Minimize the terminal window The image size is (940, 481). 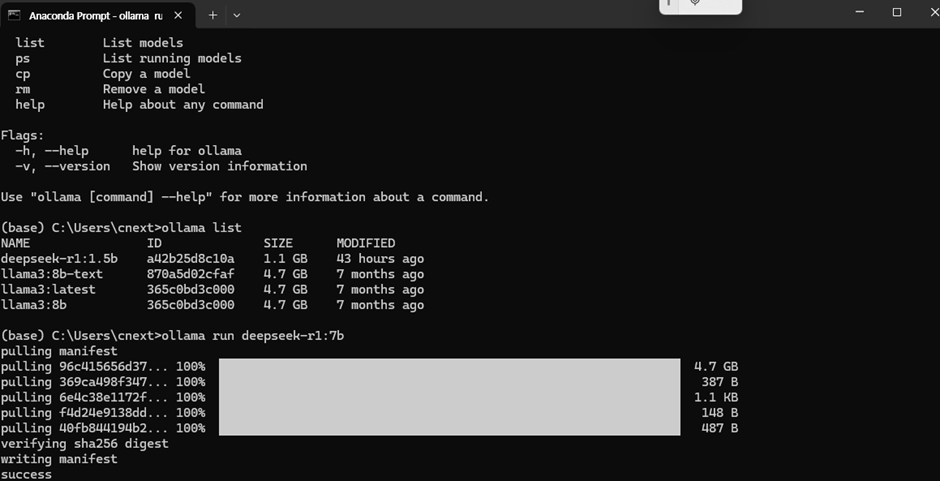click(860, 12)
